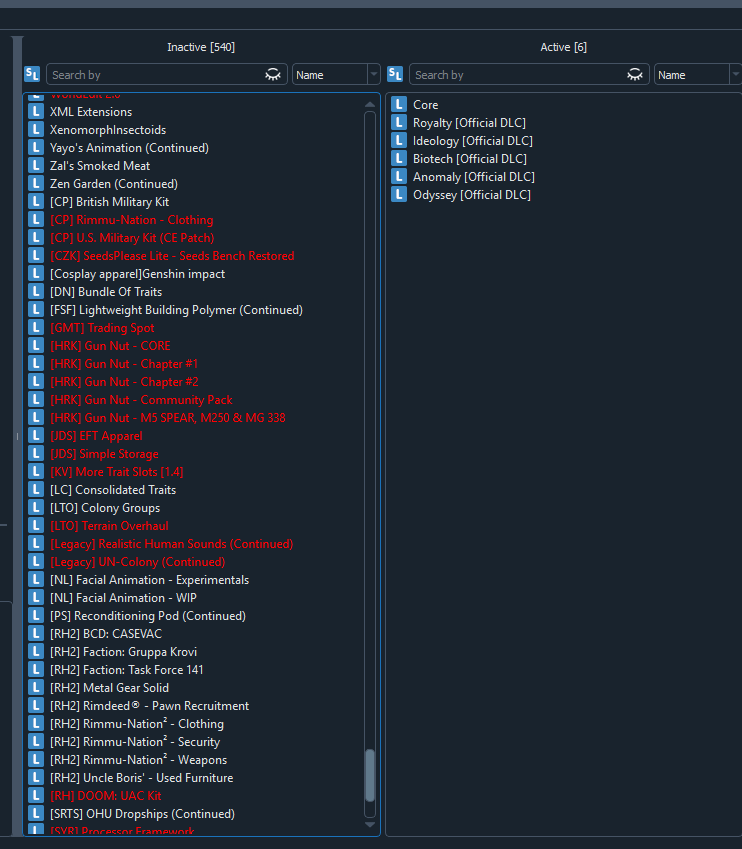The image size is (742, 849).
Task: Focus the Active mods search field
Action: (529, 74)
